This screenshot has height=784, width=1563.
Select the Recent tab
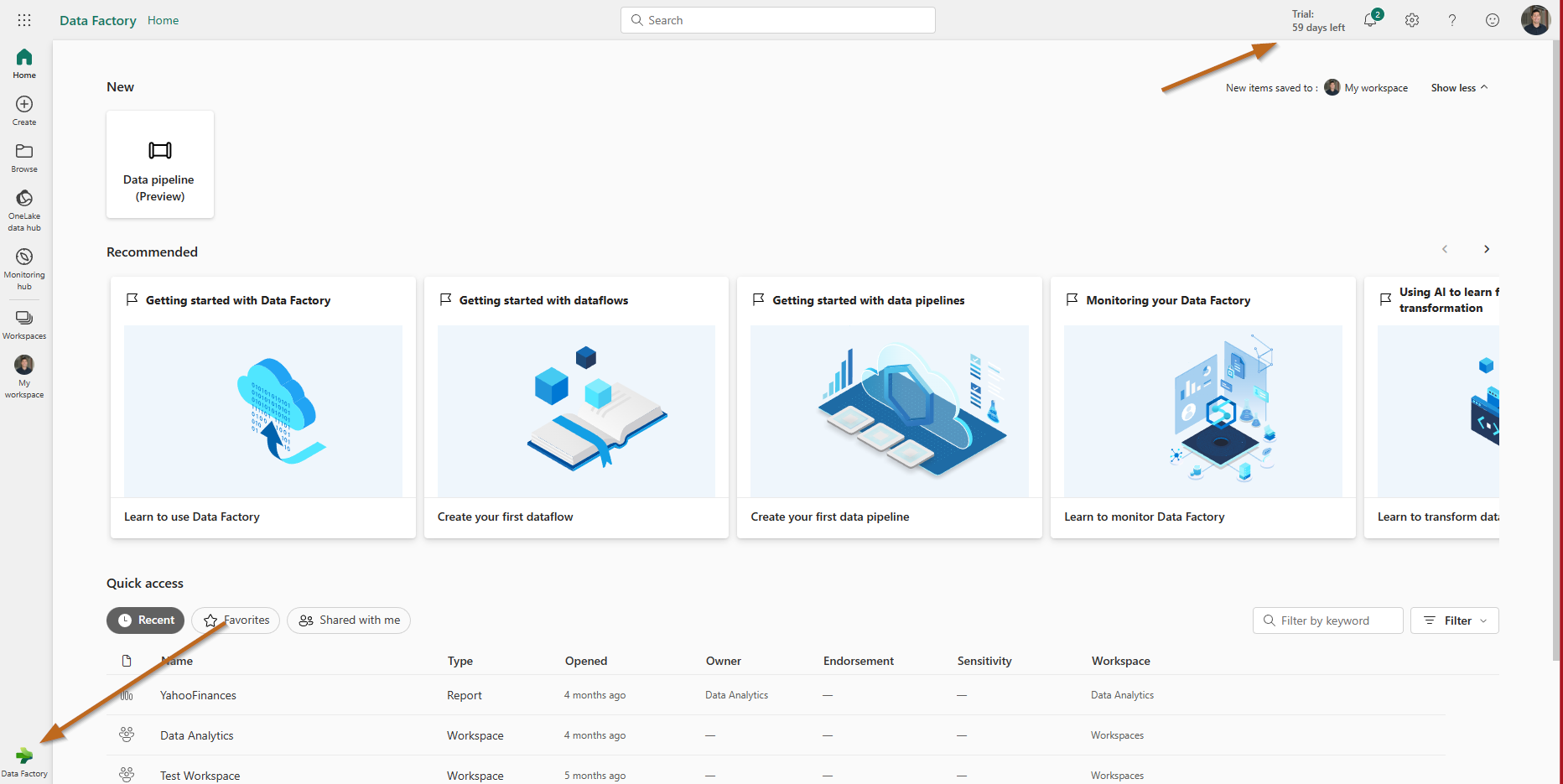pos(146,620)
